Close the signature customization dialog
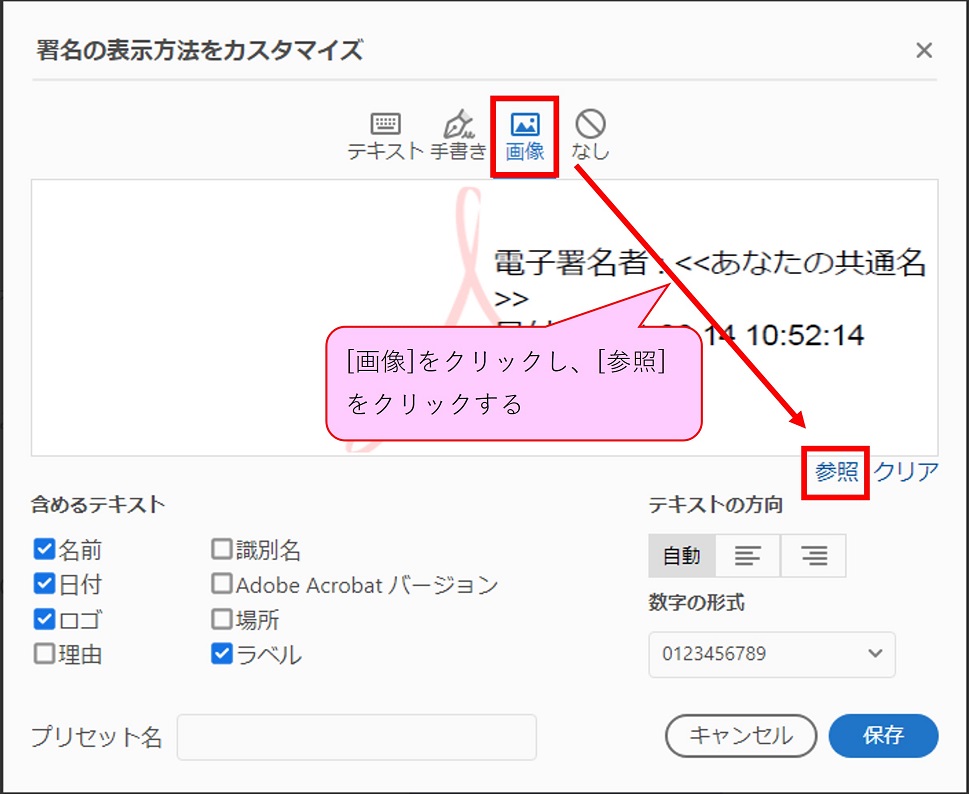This screenshot has width=969, height=794. click(924, 51)
